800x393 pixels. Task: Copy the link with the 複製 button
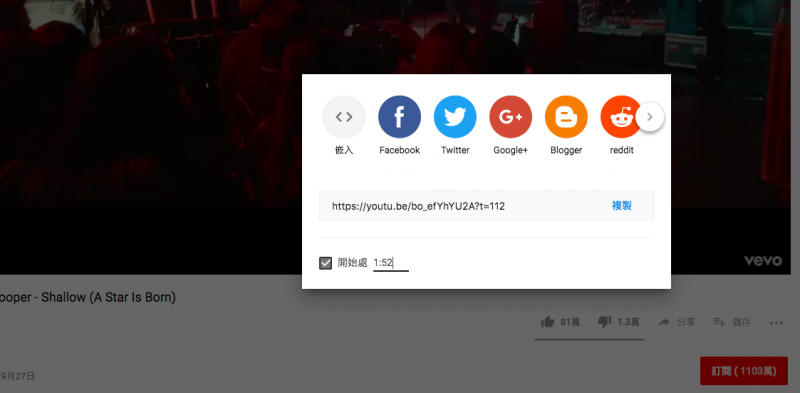pos(621,206)
